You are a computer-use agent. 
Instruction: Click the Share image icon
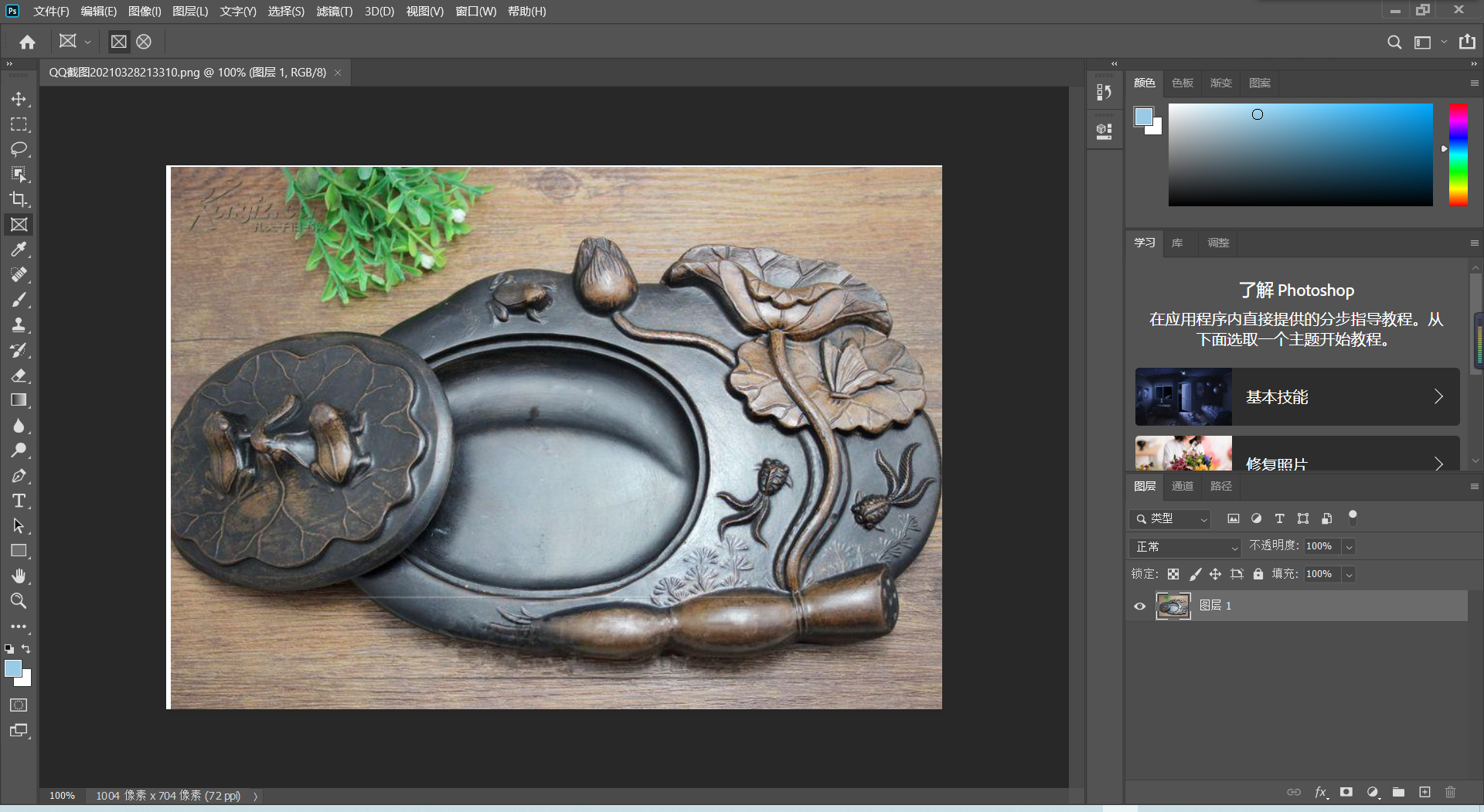click(1467, 42)
